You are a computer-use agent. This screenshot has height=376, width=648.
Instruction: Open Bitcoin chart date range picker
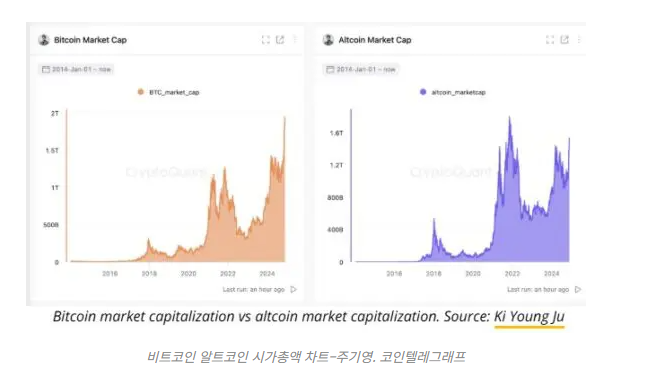(x=76, y=69)
